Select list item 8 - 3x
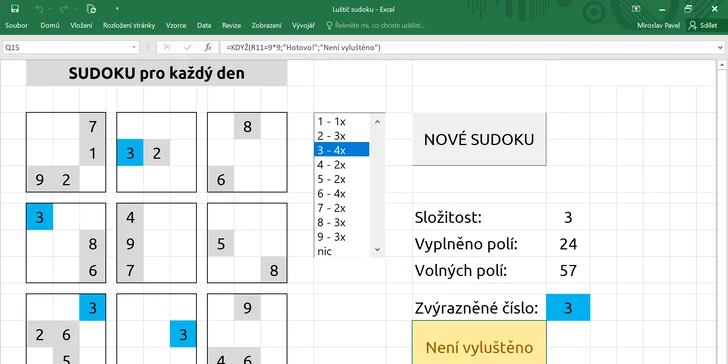Image resolution: width=728 pixels, height=364 pixels. [342, 222]
